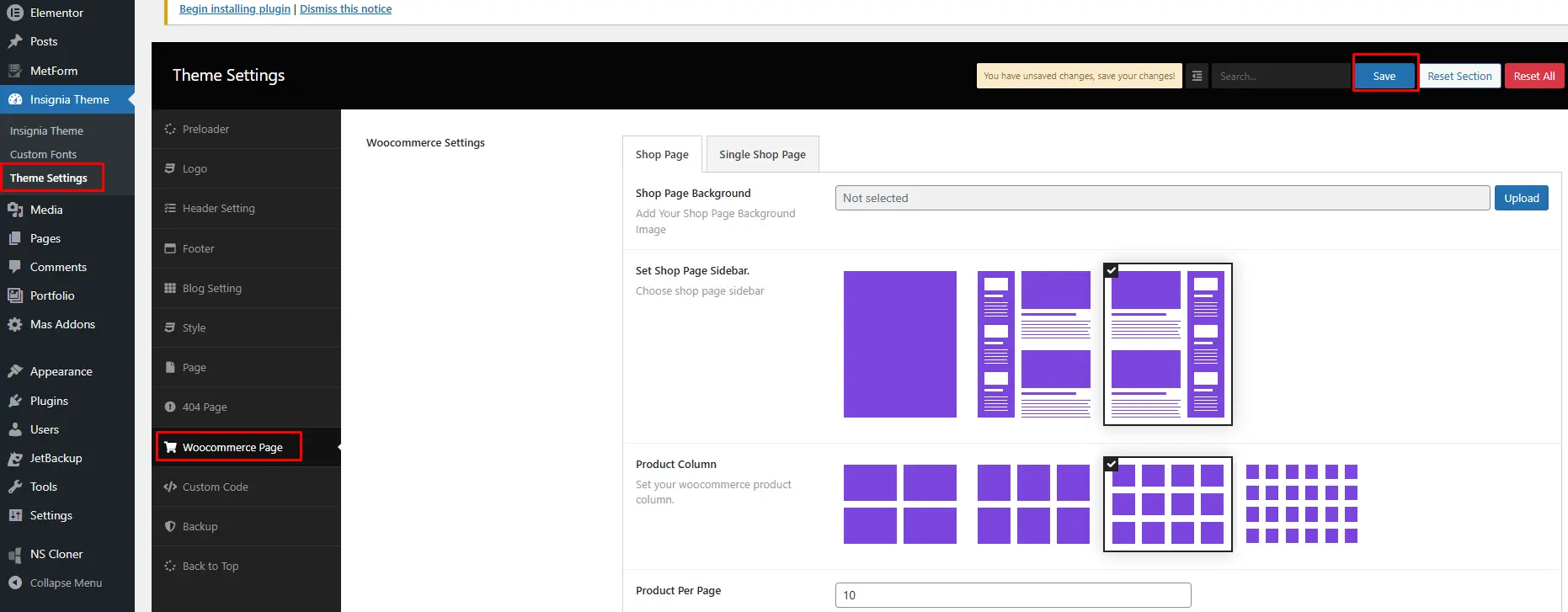Click the Custom Code brackets icon

(170, 487)
